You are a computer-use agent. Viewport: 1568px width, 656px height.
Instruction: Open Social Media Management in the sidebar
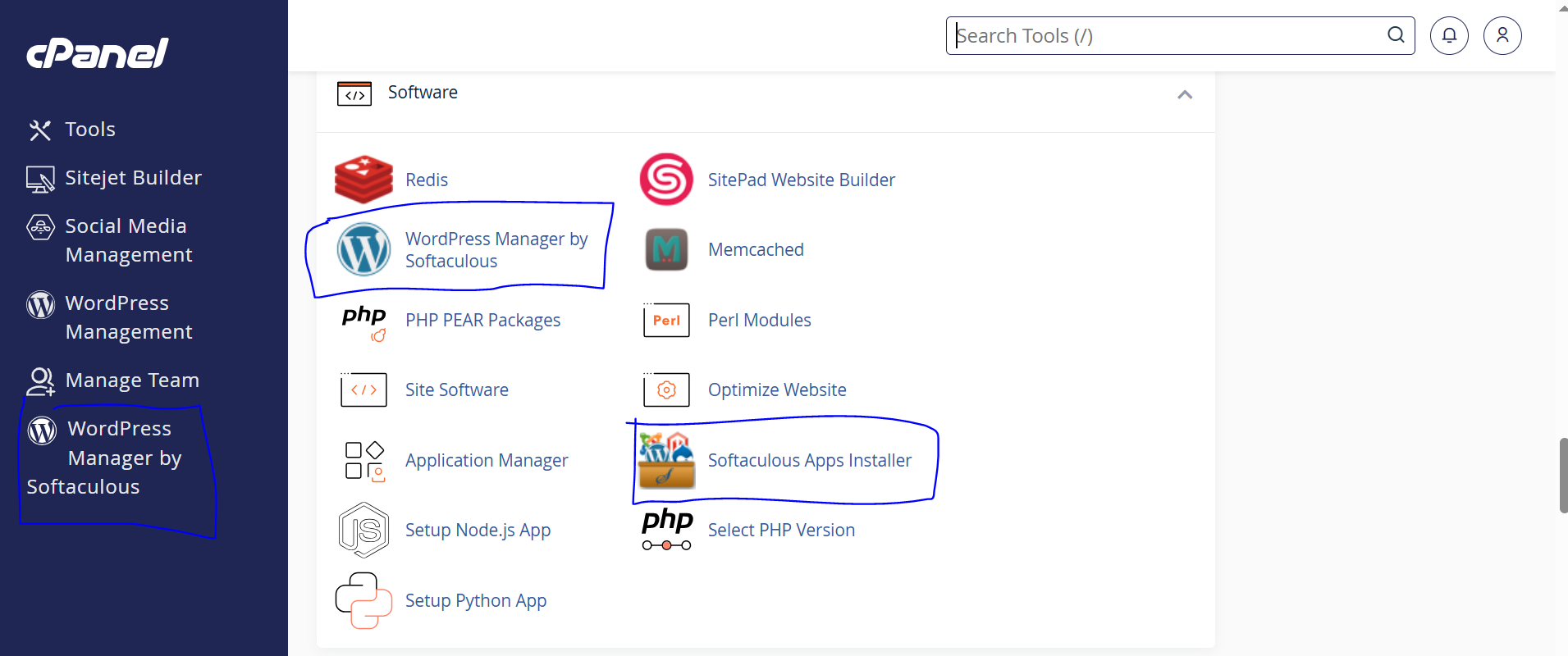(128, 240)
